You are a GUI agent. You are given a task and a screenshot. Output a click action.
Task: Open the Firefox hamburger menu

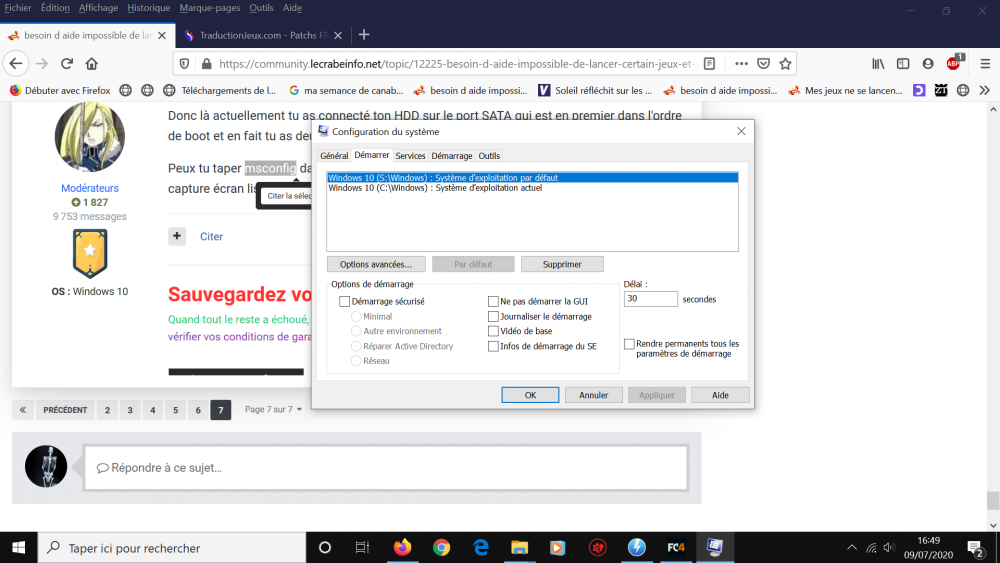985,64
